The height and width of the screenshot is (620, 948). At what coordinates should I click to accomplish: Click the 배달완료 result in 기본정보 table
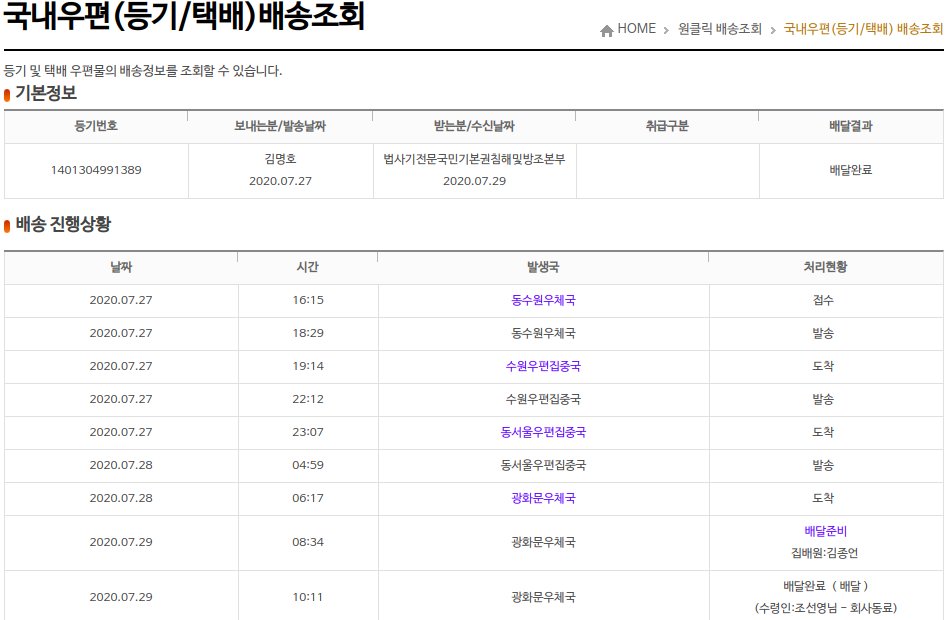pos(851,170)
